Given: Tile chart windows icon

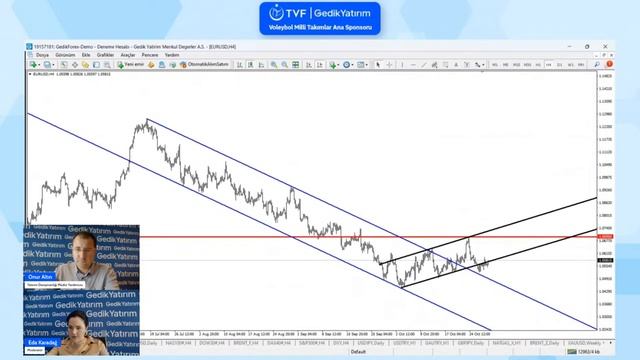Looking at the screenshot, I should pos(296,64).
